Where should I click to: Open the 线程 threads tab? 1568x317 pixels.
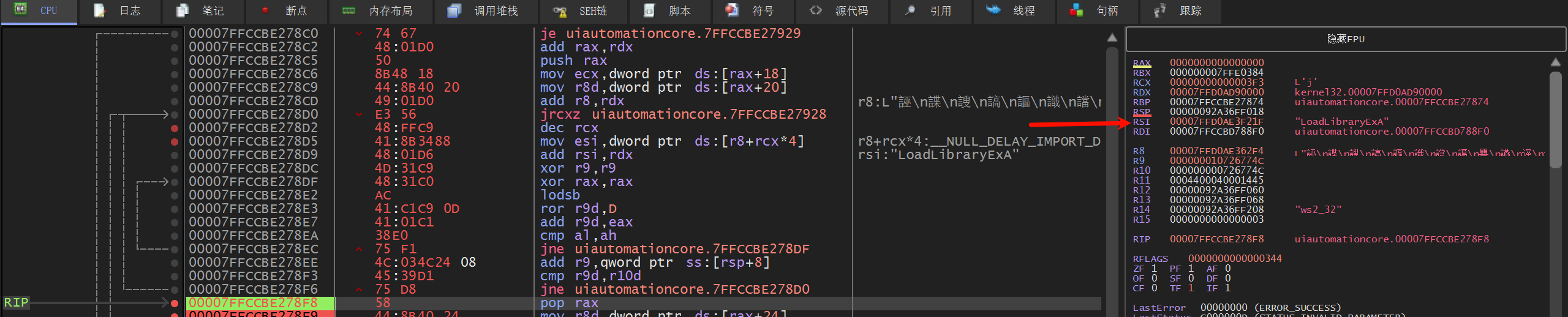(1015, 11)
